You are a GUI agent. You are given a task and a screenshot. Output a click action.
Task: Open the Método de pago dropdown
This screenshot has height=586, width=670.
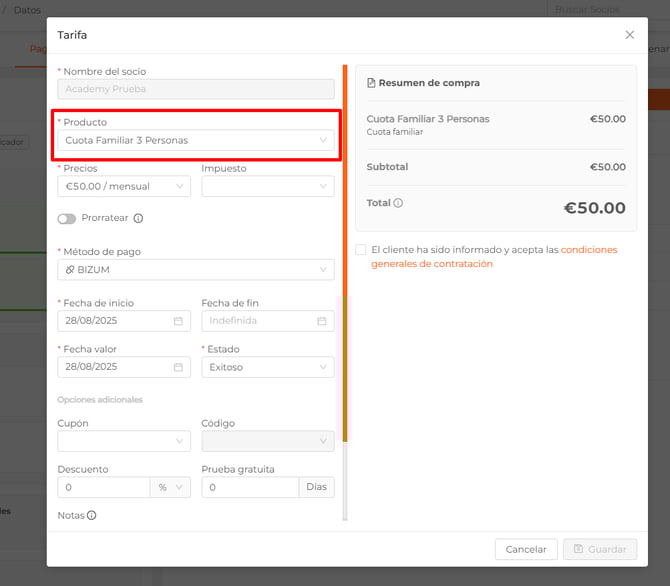click(x=195, y=270)
